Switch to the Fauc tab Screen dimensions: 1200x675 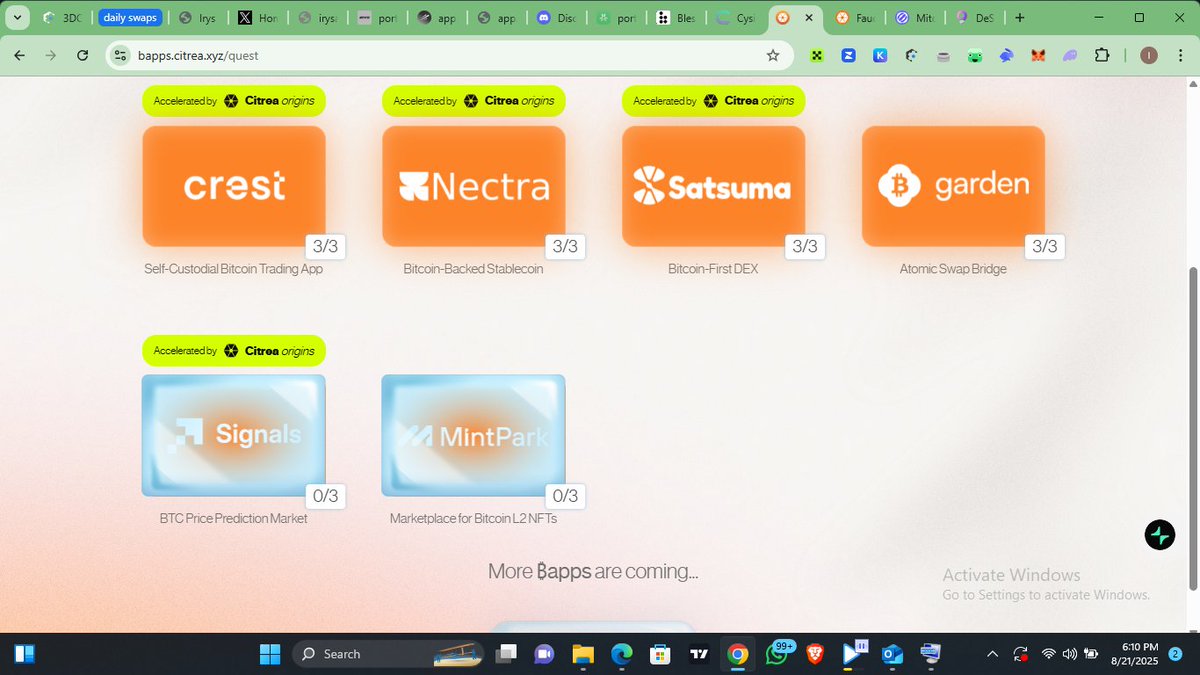[x=856, y=18]
